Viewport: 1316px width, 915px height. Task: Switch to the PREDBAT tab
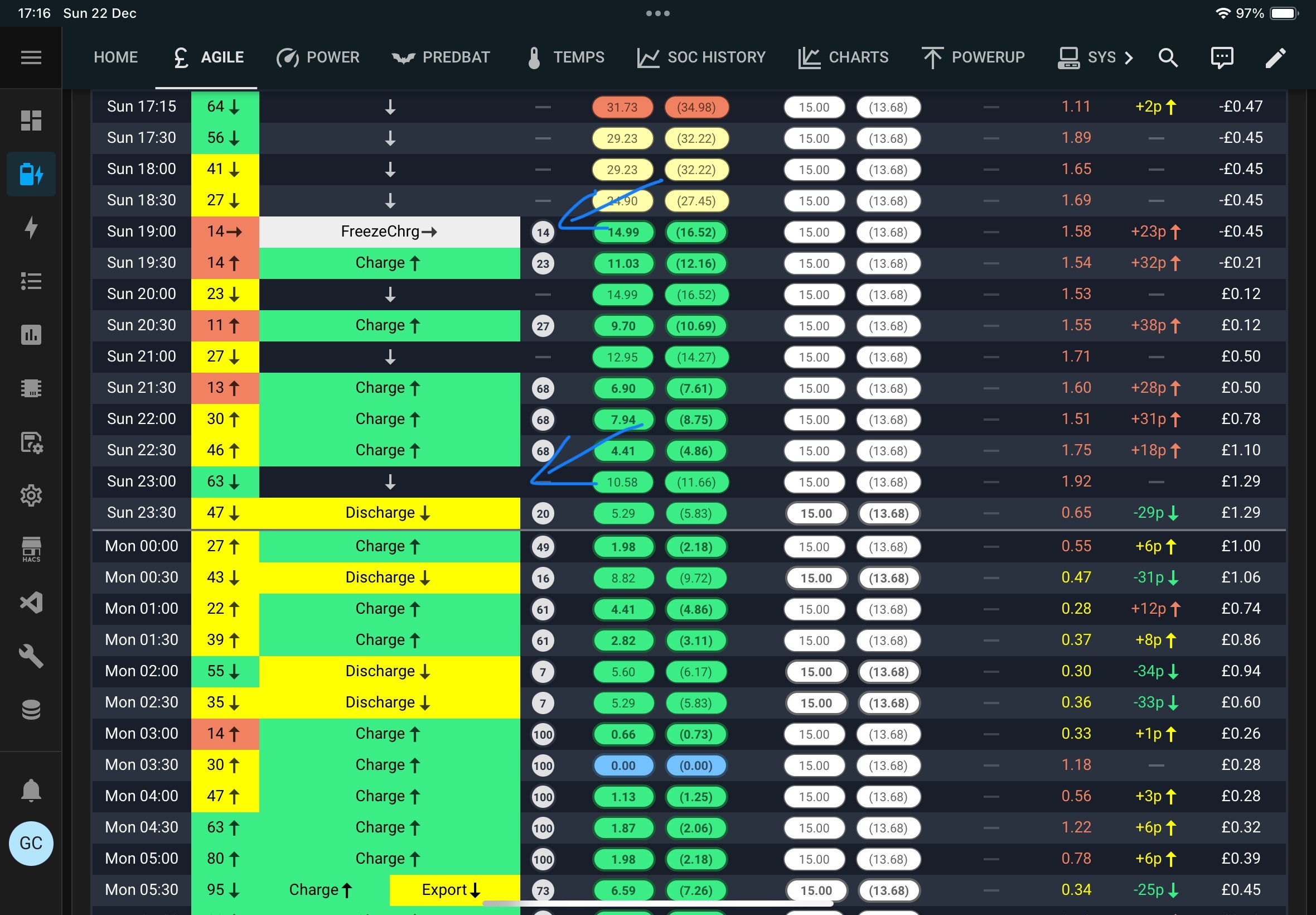pyautogui.click(x=441, y=57)
